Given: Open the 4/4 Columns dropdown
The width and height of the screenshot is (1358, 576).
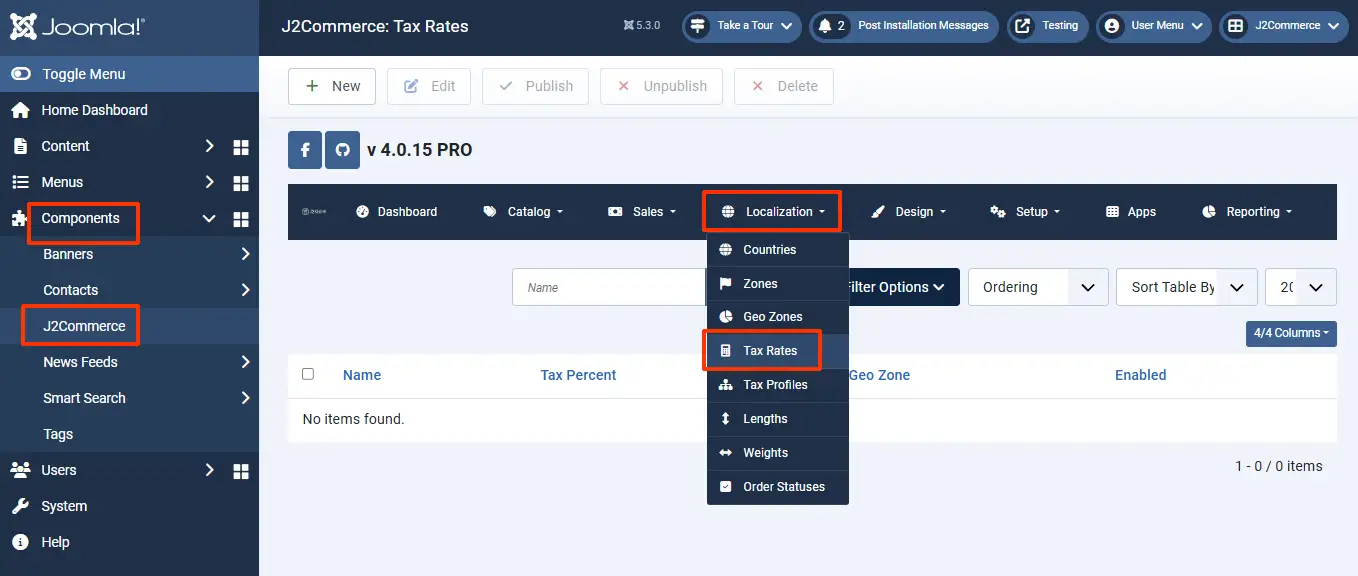Looking at the screenshot, I should coord(1291,333).
